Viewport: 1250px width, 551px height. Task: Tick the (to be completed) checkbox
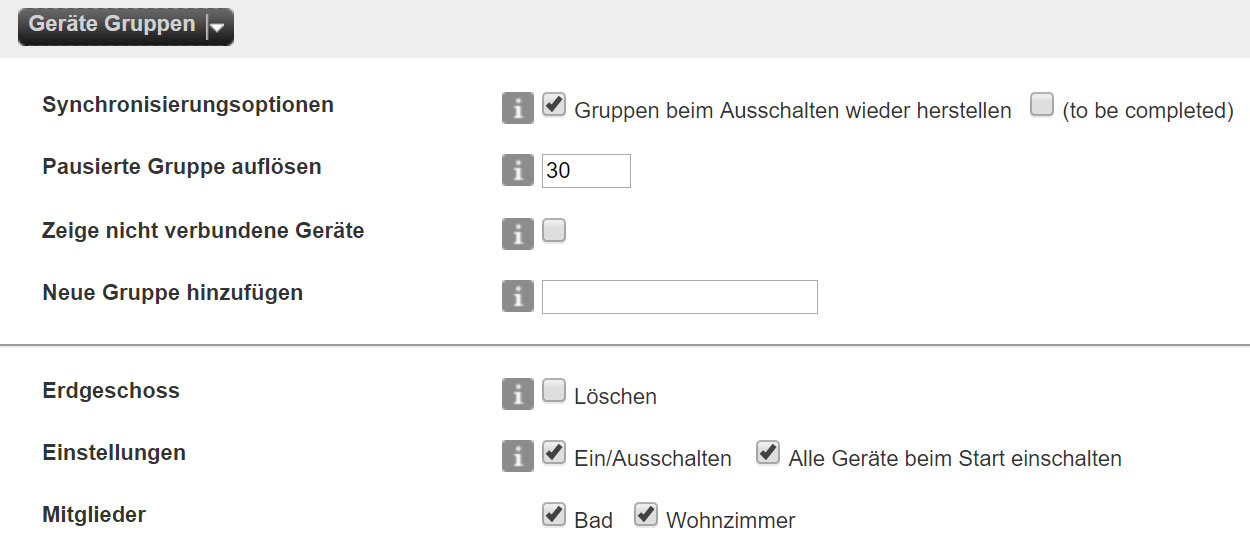(x=1042, y=105)
